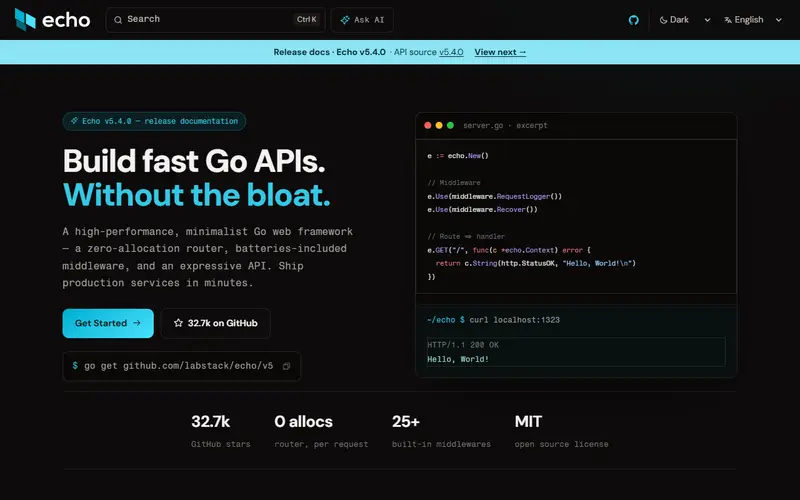Click the Build fast Go APIs. heading

click(x=194, y=161)
